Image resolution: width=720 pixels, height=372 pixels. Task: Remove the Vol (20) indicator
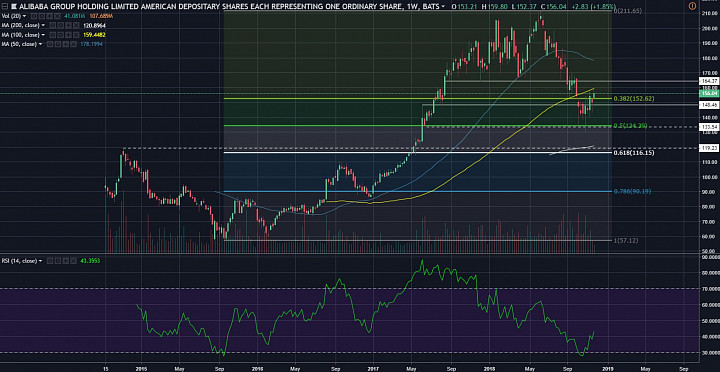(x=57, y=16)
